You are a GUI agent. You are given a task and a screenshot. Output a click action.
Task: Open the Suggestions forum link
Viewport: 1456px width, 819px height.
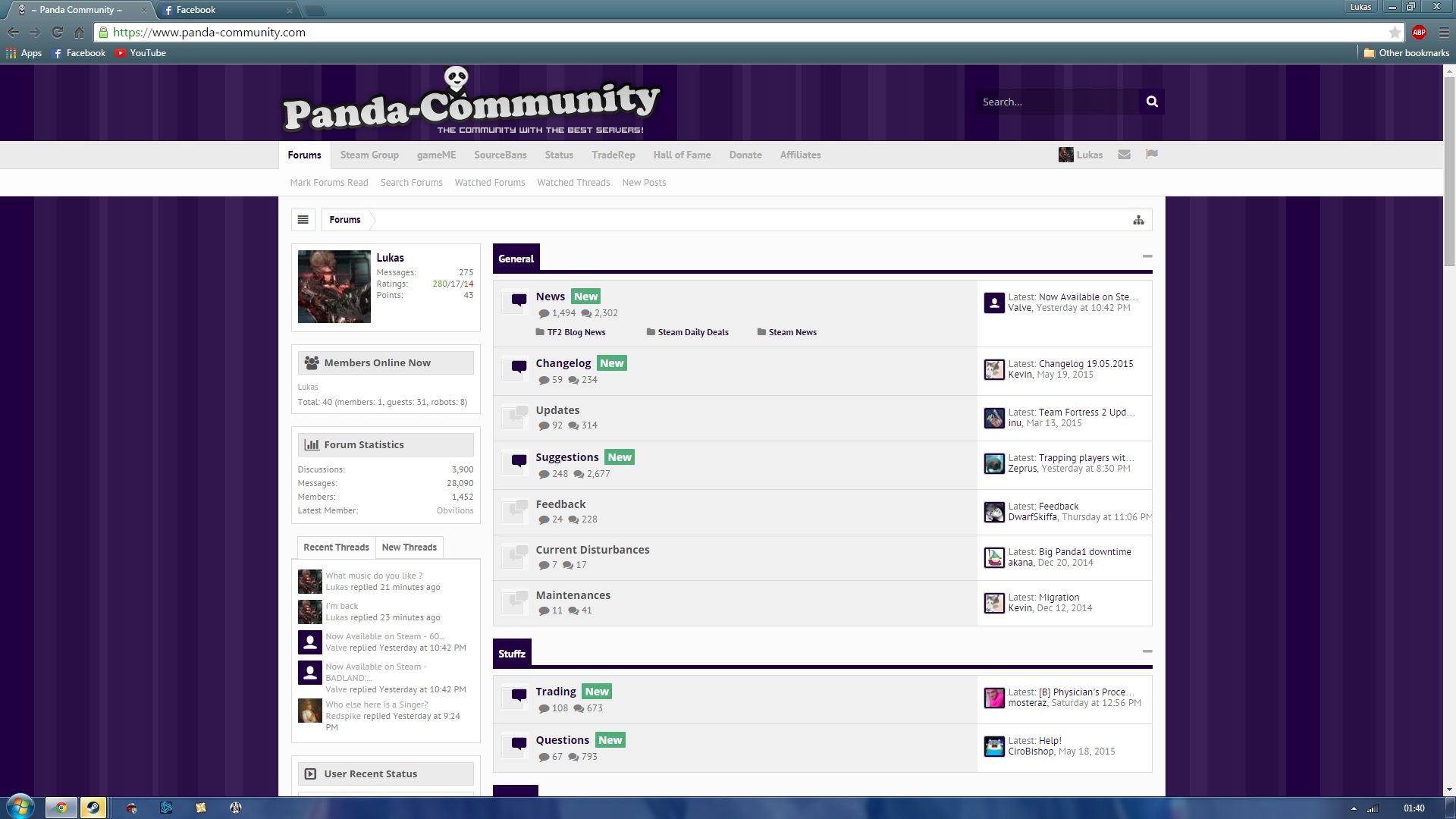566,457
